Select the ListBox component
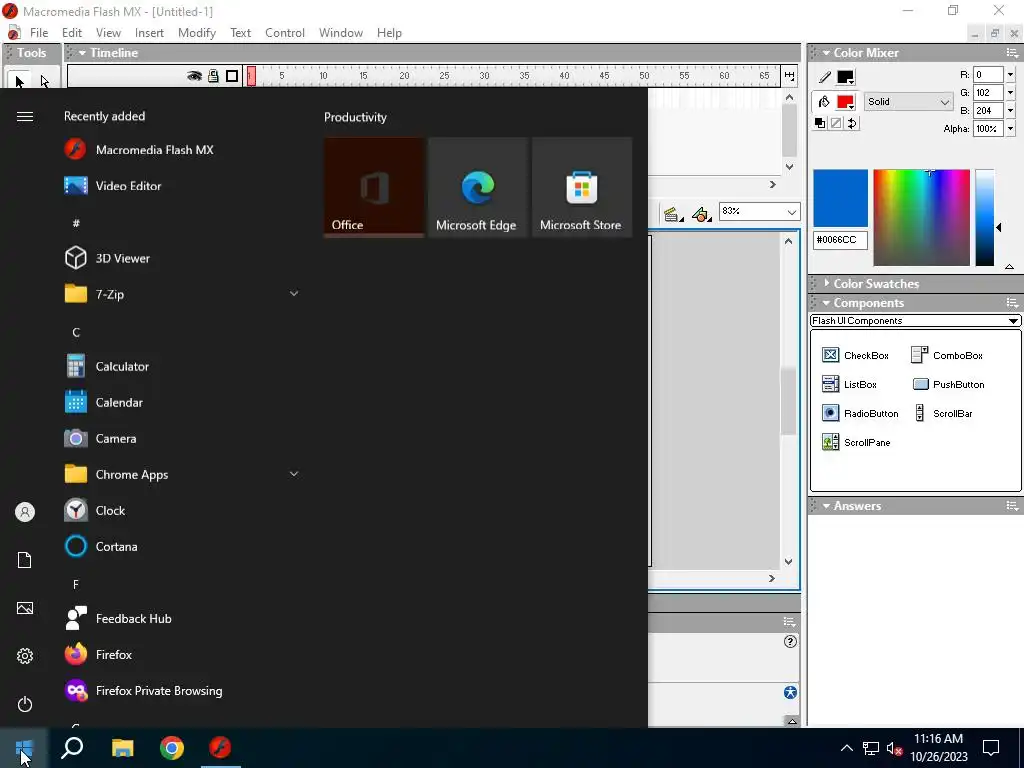The width and height of the screenshot is (1024, 768). coord(849,385)
